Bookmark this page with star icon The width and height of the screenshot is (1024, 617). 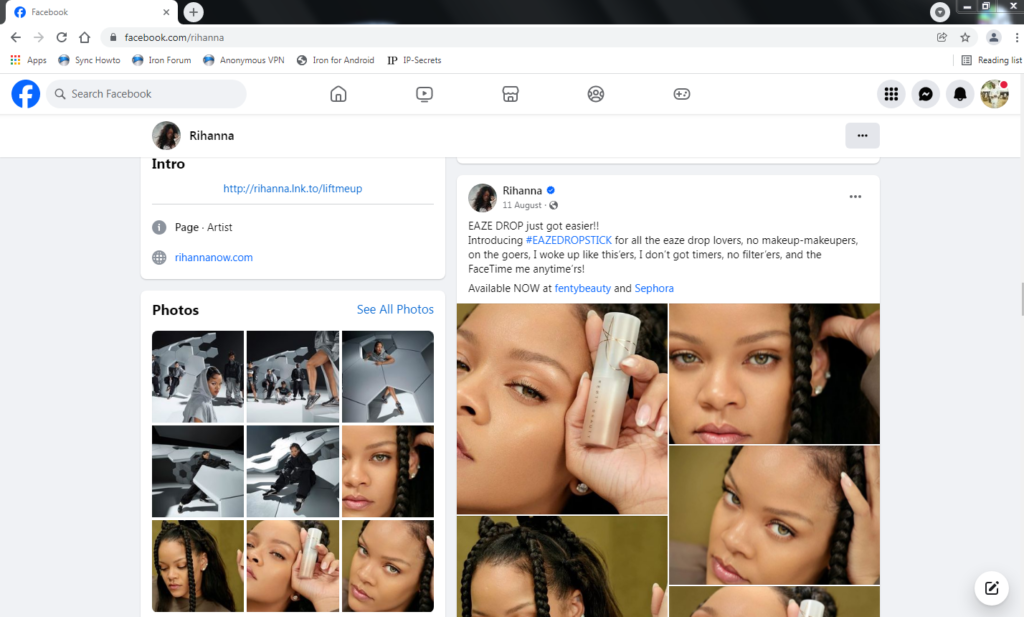tap(965, 37)
